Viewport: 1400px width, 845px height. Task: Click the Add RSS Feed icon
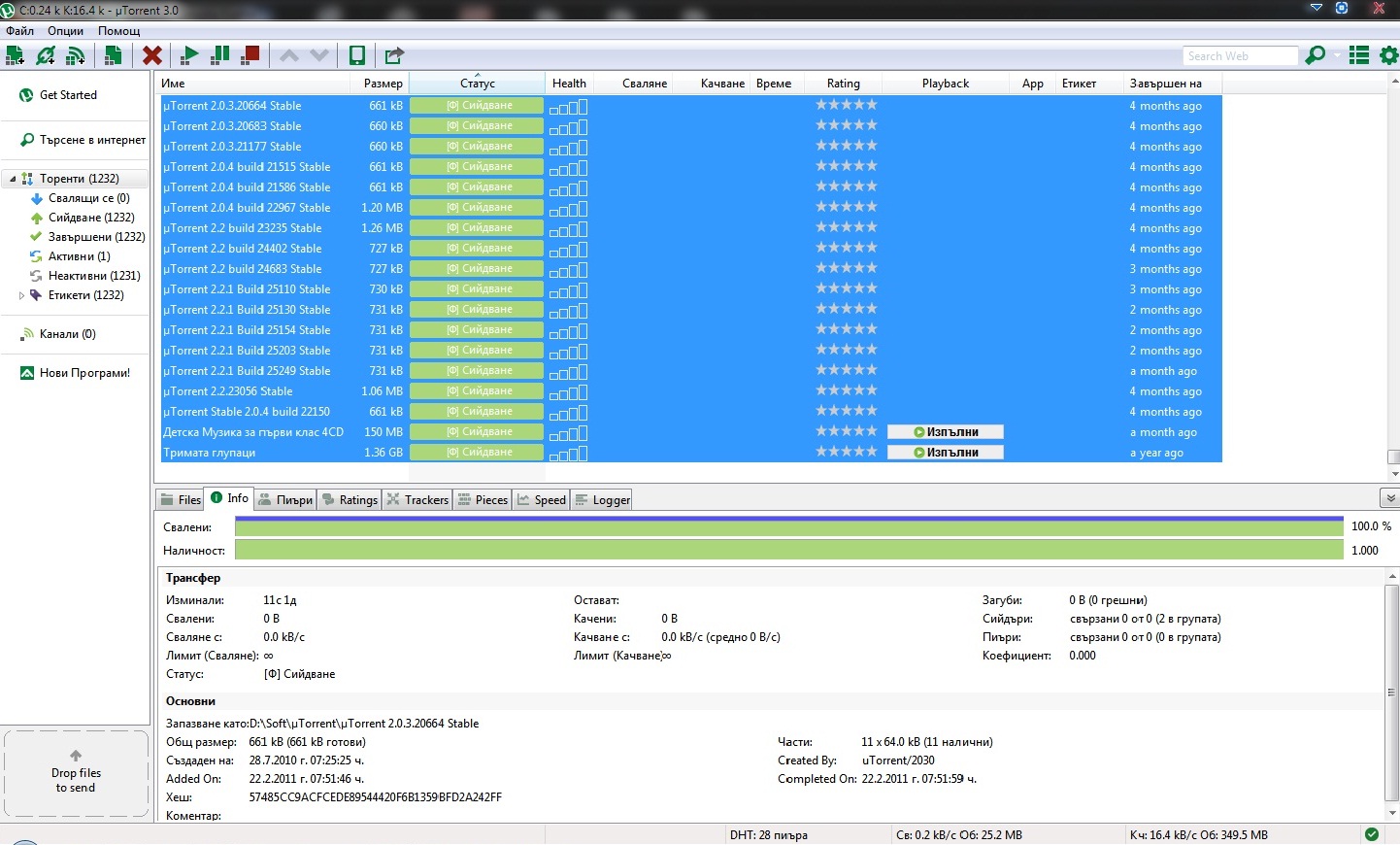tap(75, 55)
